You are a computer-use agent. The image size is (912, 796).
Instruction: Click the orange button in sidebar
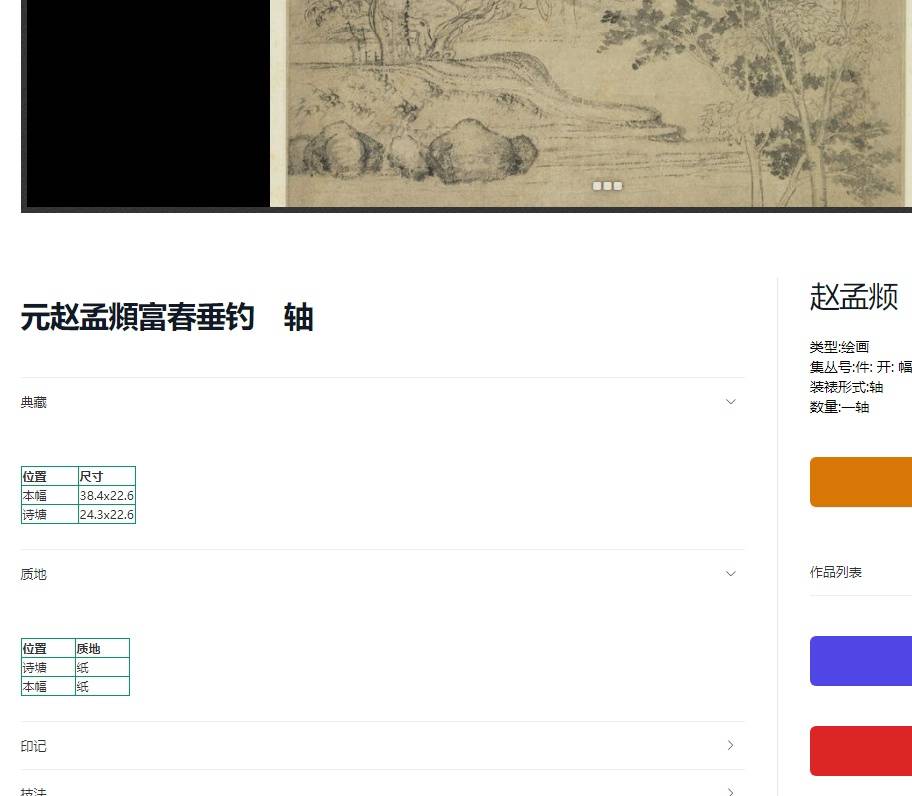pyautogui.click(x=861, y=482)
